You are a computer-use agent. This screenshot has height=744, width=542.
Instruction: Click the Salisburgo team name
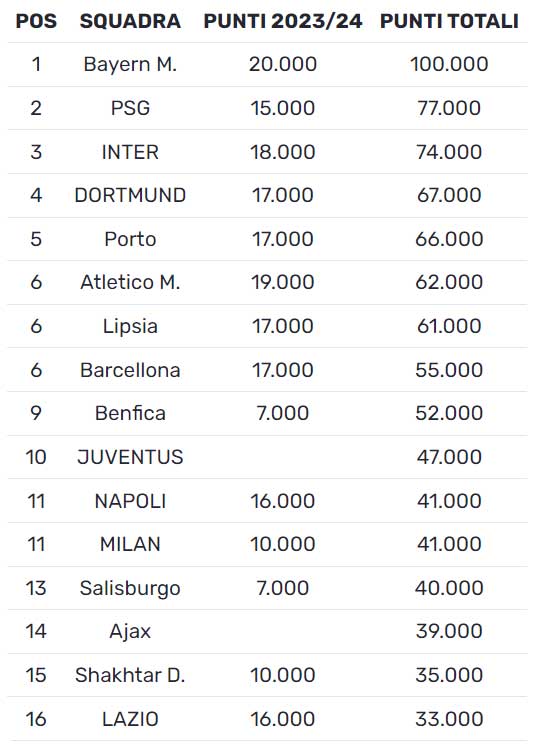[x=130, y=588]
